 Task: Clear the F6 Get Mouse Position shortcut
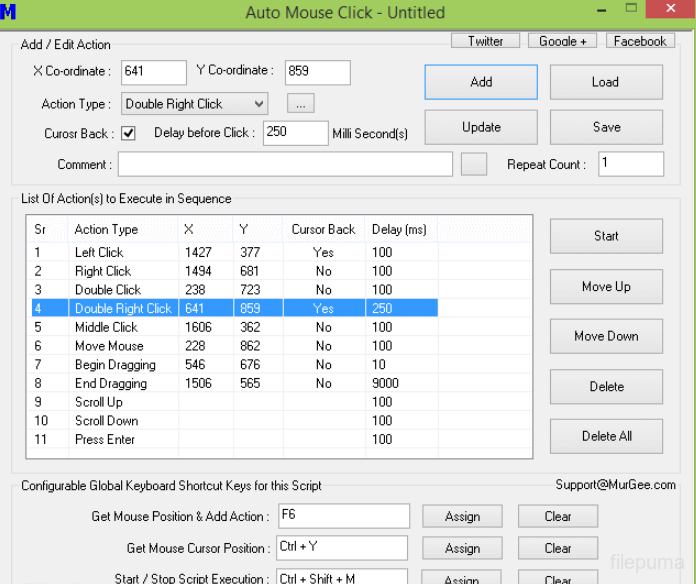(557, 517)
